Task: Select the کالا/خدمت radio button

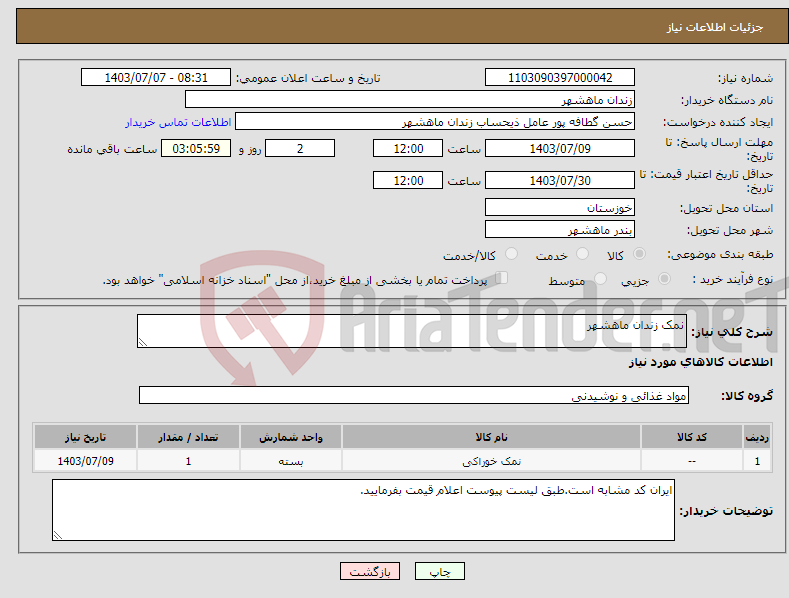Action: 511,254
